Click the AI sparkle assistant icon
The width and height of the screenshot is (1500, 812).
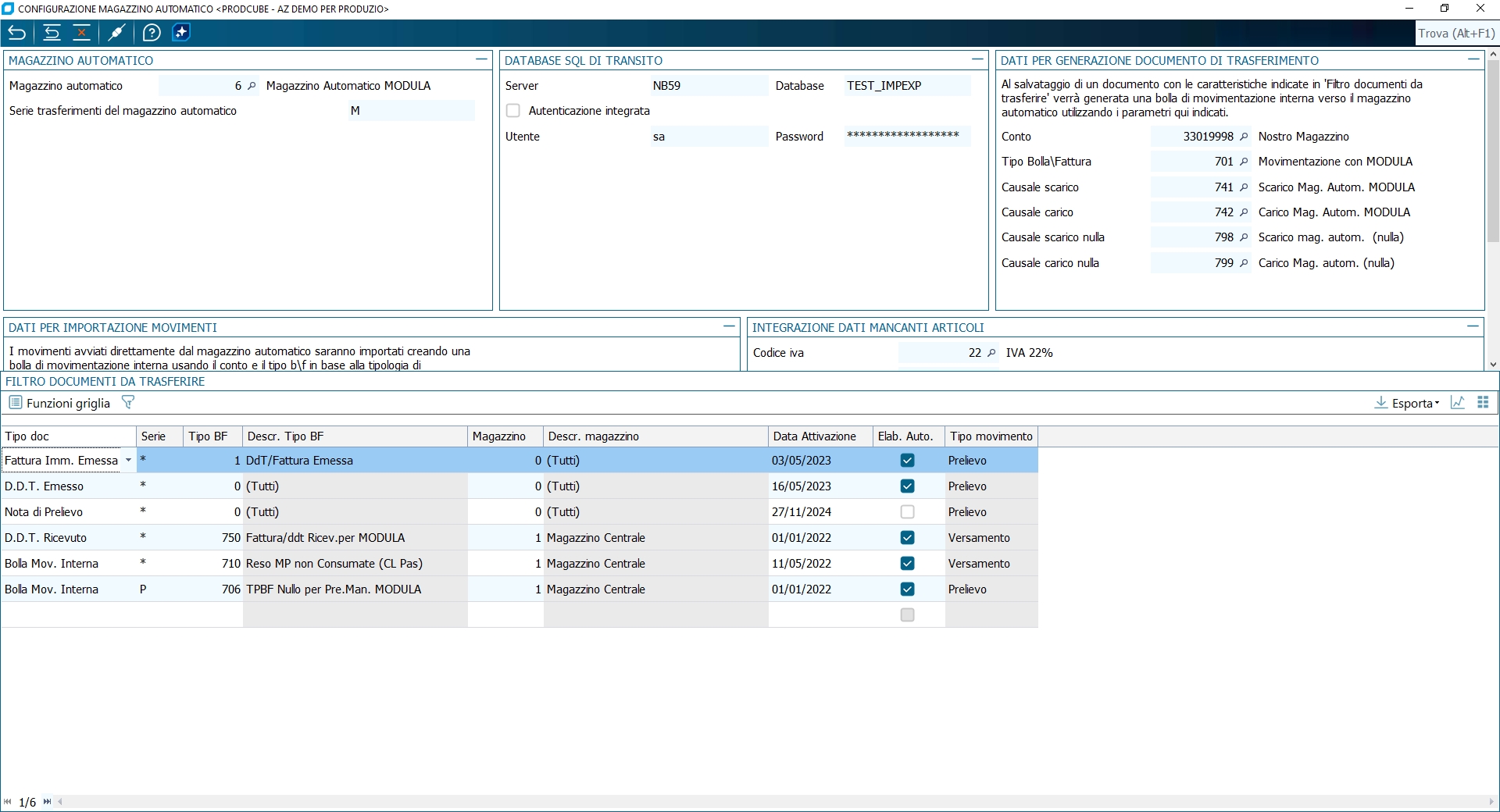coord(180,33)
